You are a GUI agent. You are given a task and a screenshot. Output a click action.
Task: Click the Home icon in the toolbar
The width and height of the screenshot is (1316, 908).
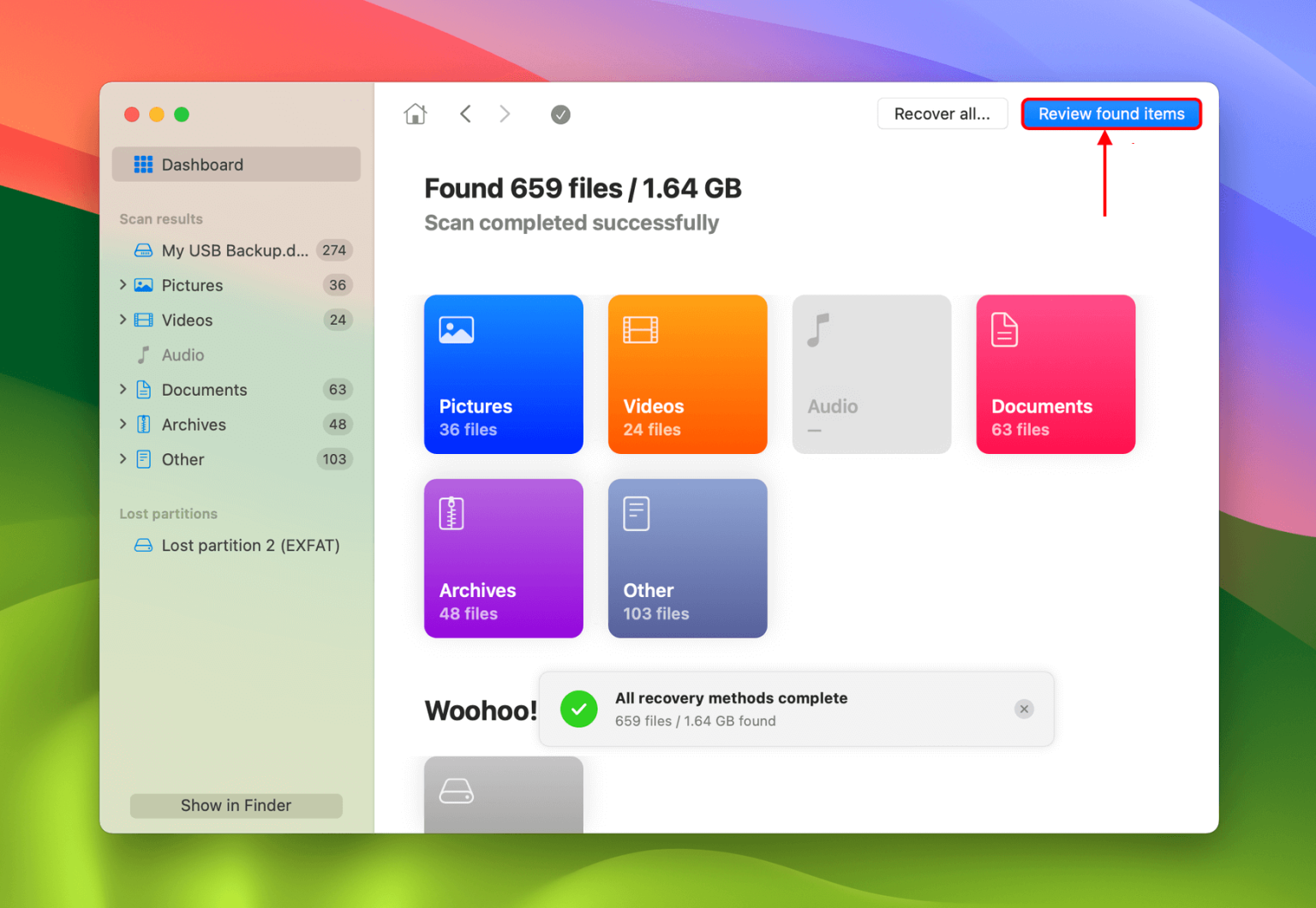pos(416,114)
